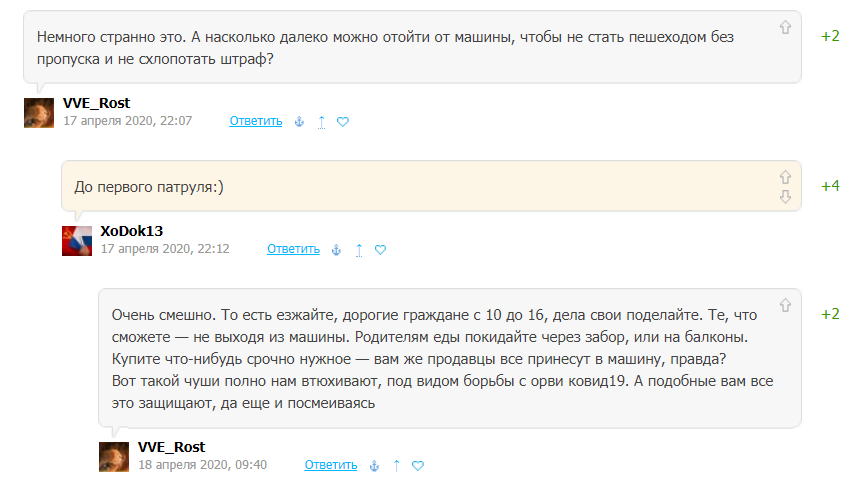Click the +4 rating score

tap(830, 186)
